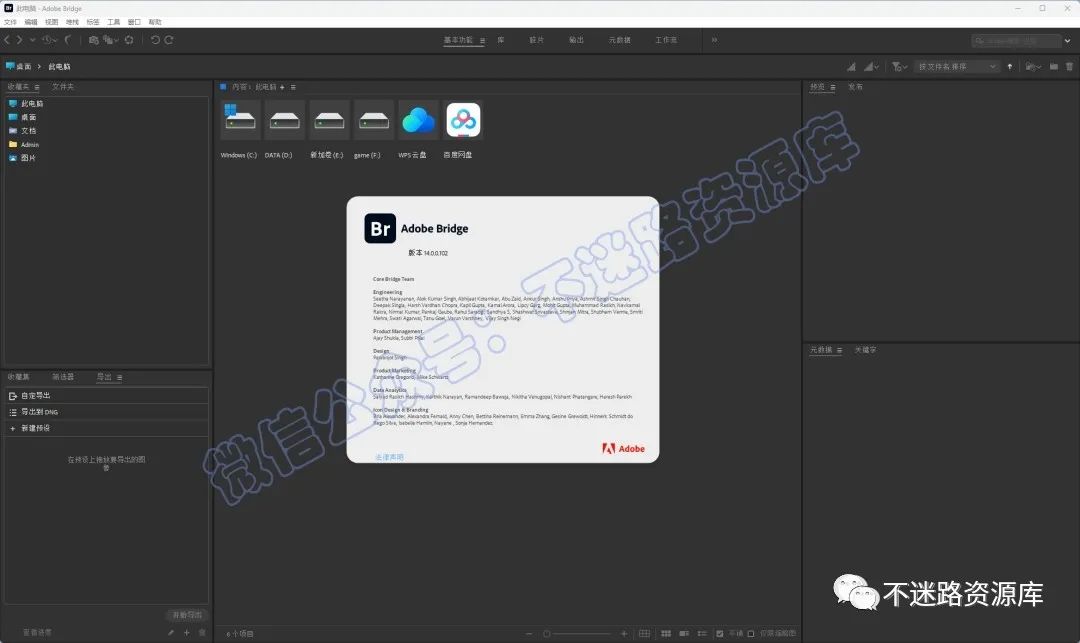Select the DATA (D:) drive thumbnail
1080x643 pixels.
point(284,120)
